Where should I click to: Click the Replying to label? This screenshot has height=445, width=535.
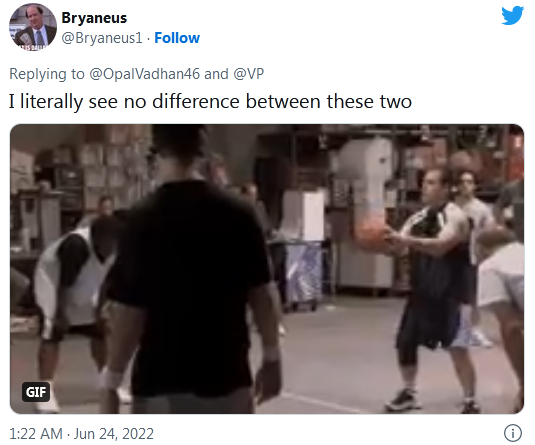pyautogui.click(x=47, y=74)
